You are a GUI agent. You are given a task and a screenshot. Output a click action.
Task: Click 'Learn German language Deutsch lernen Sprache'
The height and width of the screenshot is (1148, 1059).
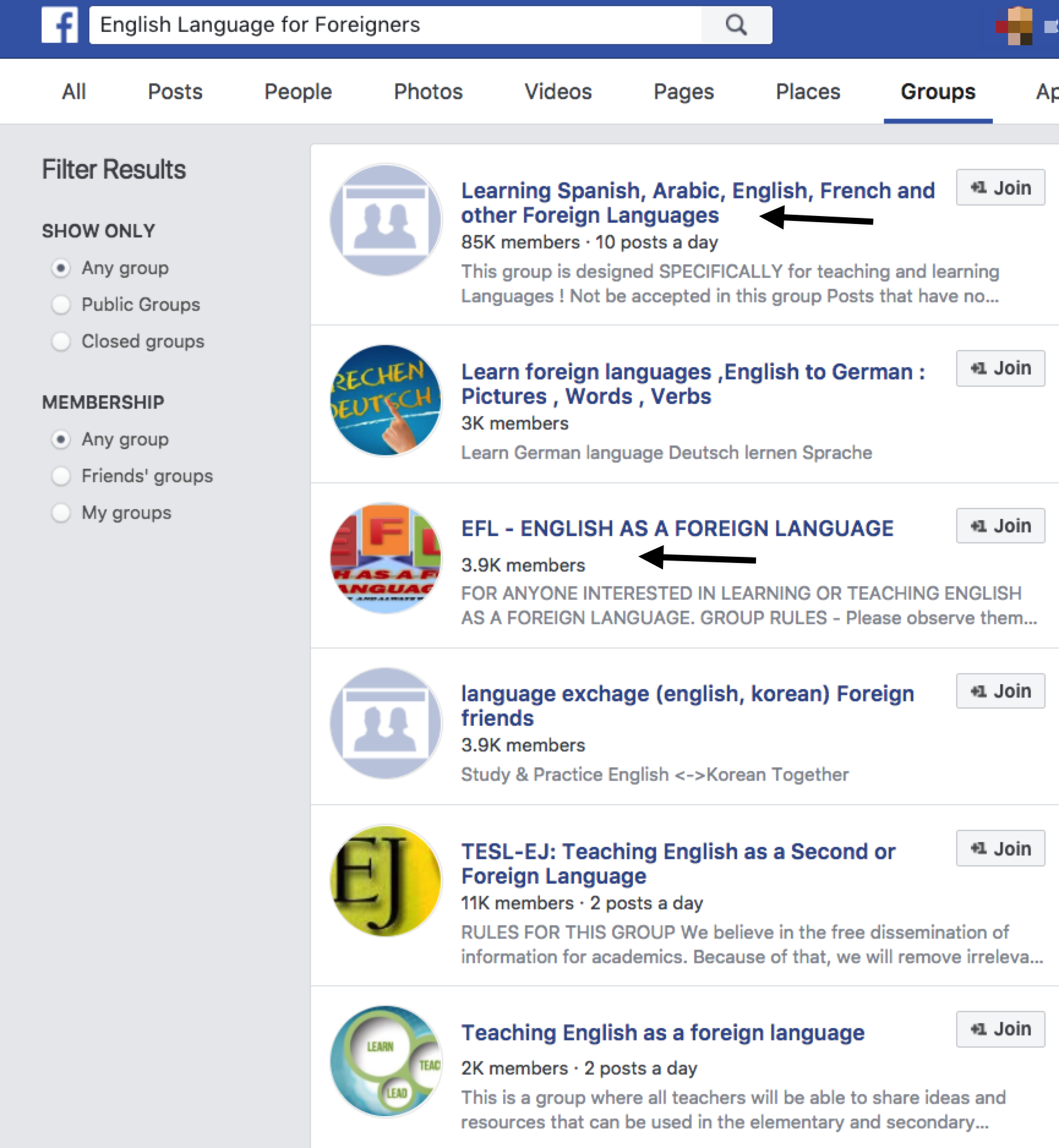coord(666,452)
